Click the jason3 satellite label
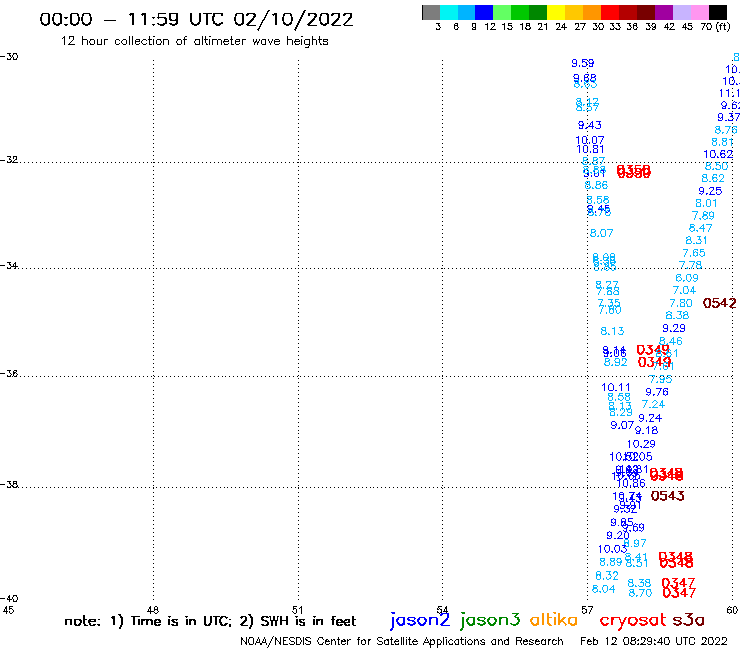The width and height of the screenshot is (740, 650). click(x=490, y=620)
